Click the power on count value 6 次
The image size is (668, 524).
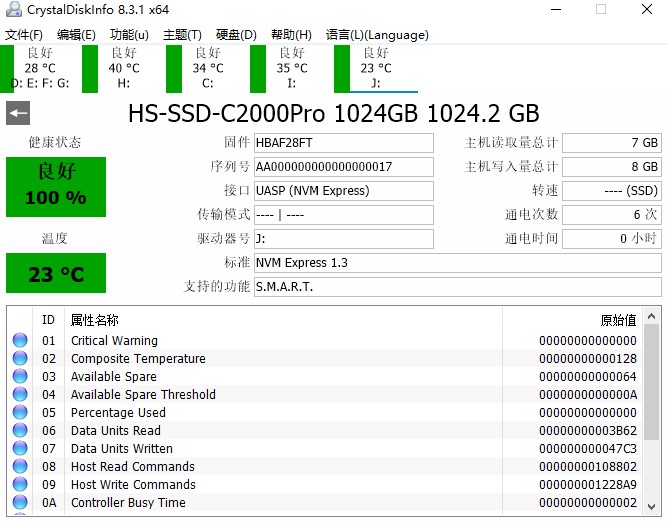[x=612, y=215]
